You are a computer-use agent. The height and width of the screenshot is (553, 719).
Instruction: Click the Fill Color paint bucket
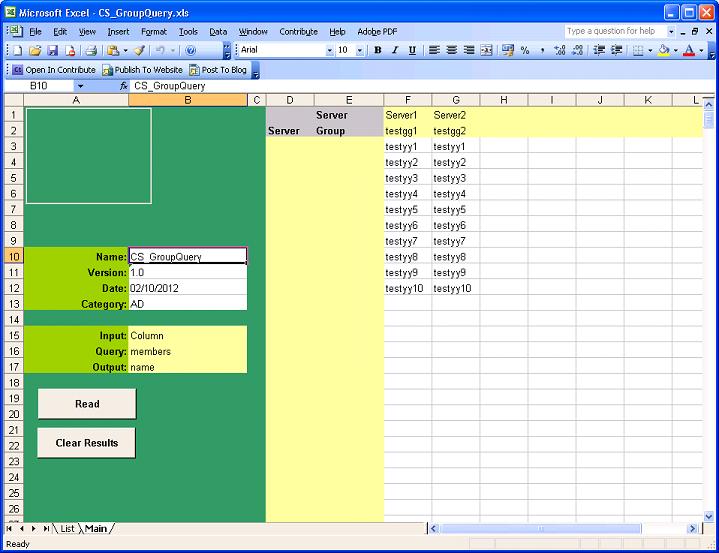[663, 50]
